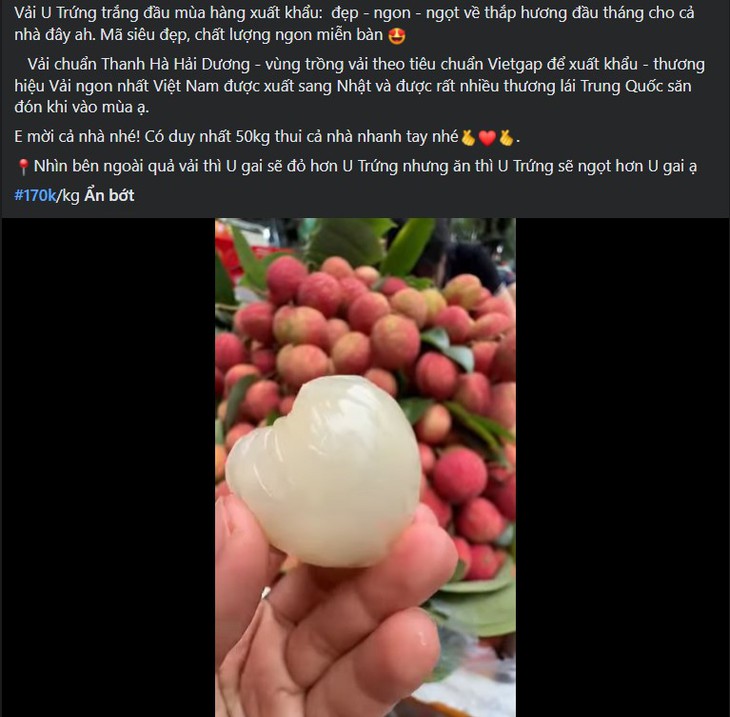Click the heart-eyes emoji after miễn bàn

[397, 36]
